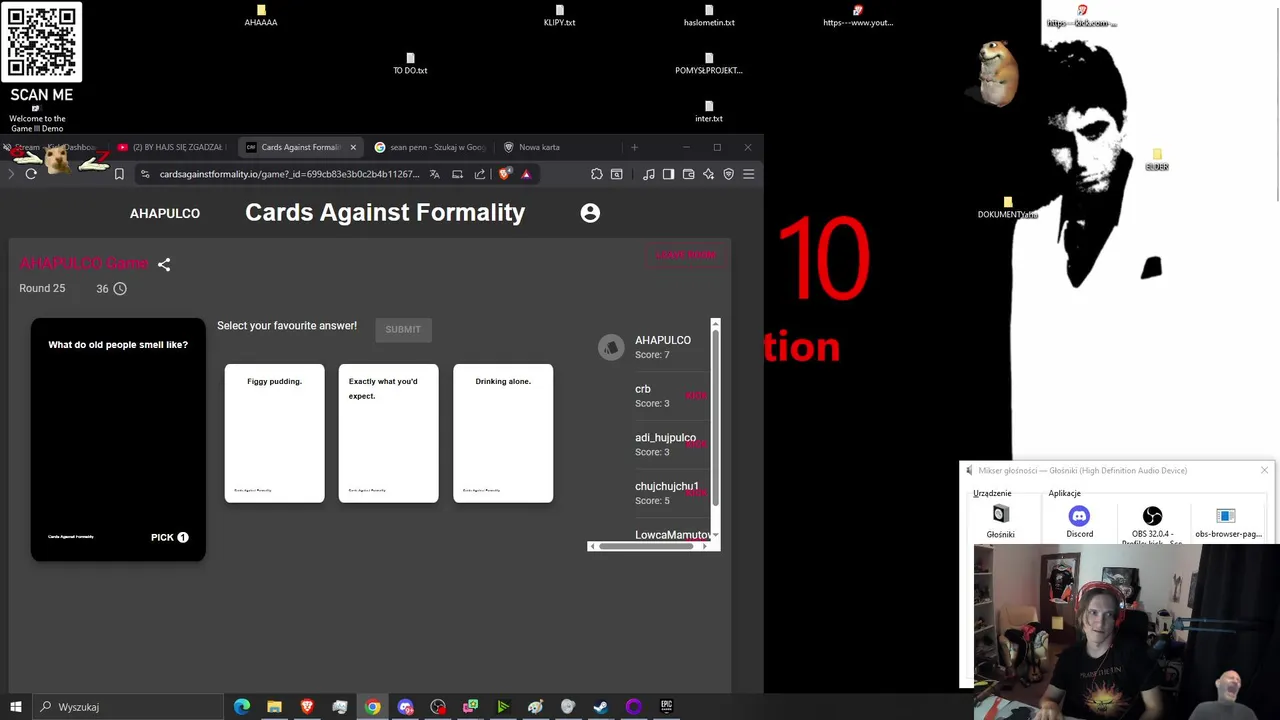Click the Wyszukaj taskbar search box
The width and height of the screenshot is (1280, 720).
128,707
